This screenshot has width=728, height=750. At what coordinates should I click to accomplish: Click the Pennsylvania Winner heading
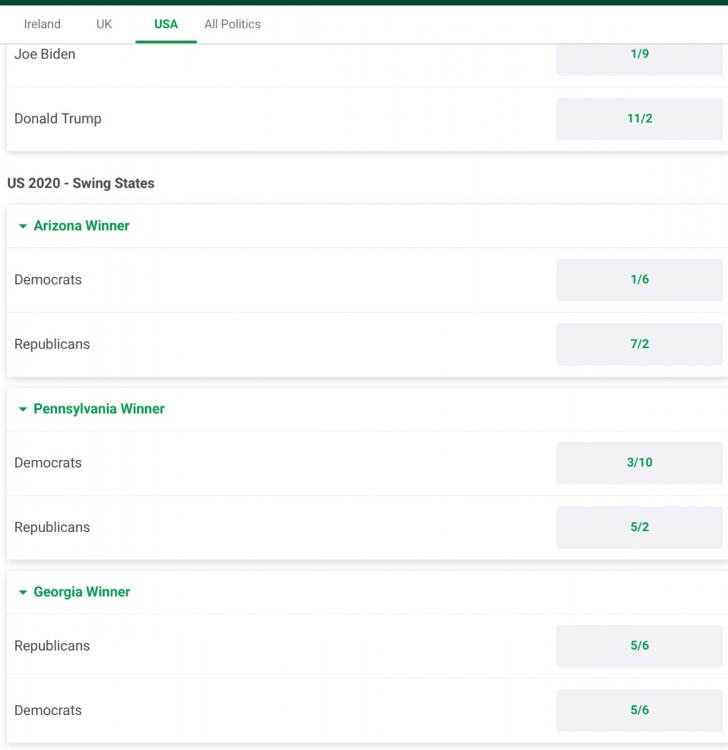pos(99,409)
